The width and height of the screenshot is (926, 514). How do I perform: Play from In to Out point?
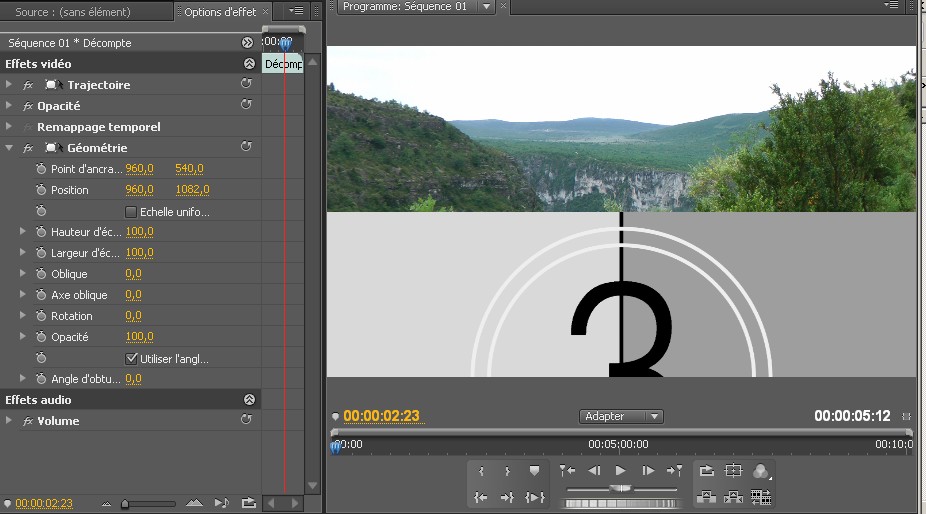pos(534,497)
